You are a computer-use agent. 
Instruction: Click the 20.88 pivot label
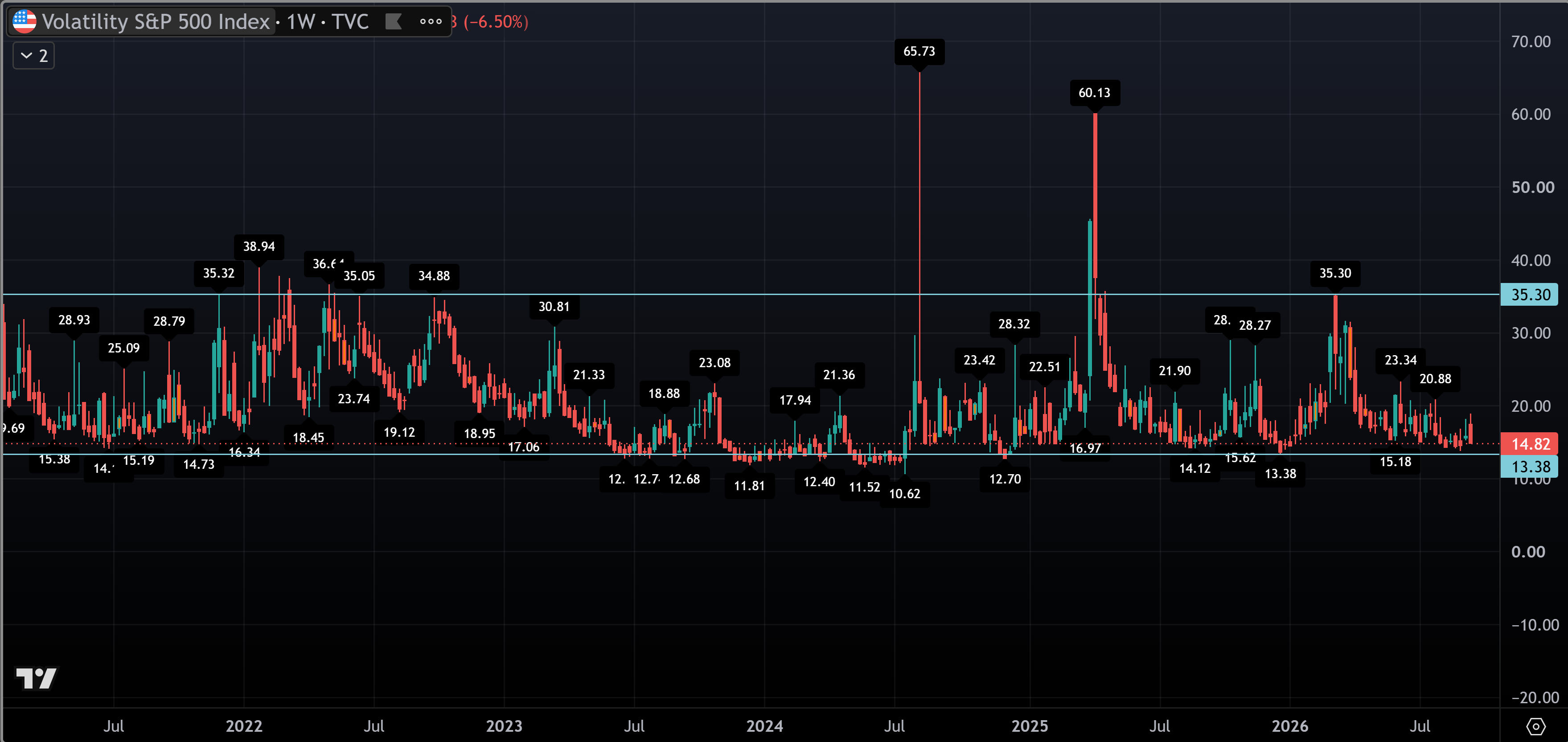(x=1435, y=379)
